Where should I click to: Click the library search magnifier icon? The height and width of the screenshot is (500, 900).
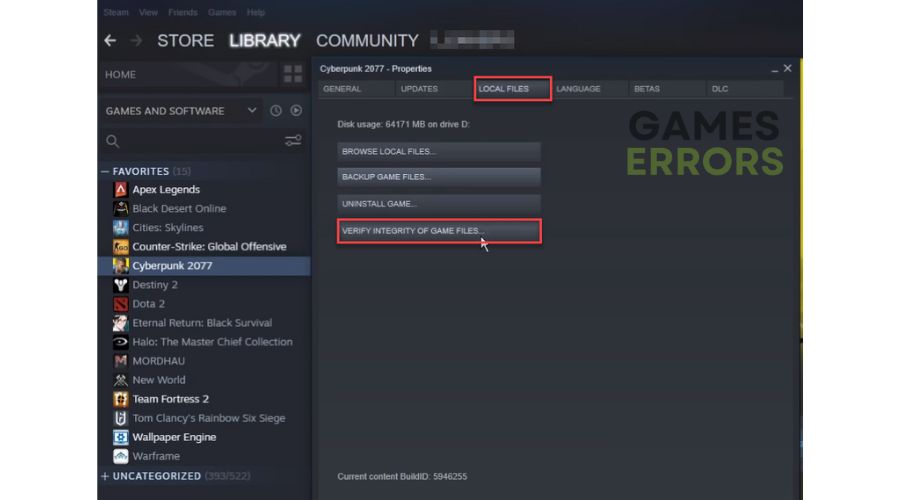112,141
